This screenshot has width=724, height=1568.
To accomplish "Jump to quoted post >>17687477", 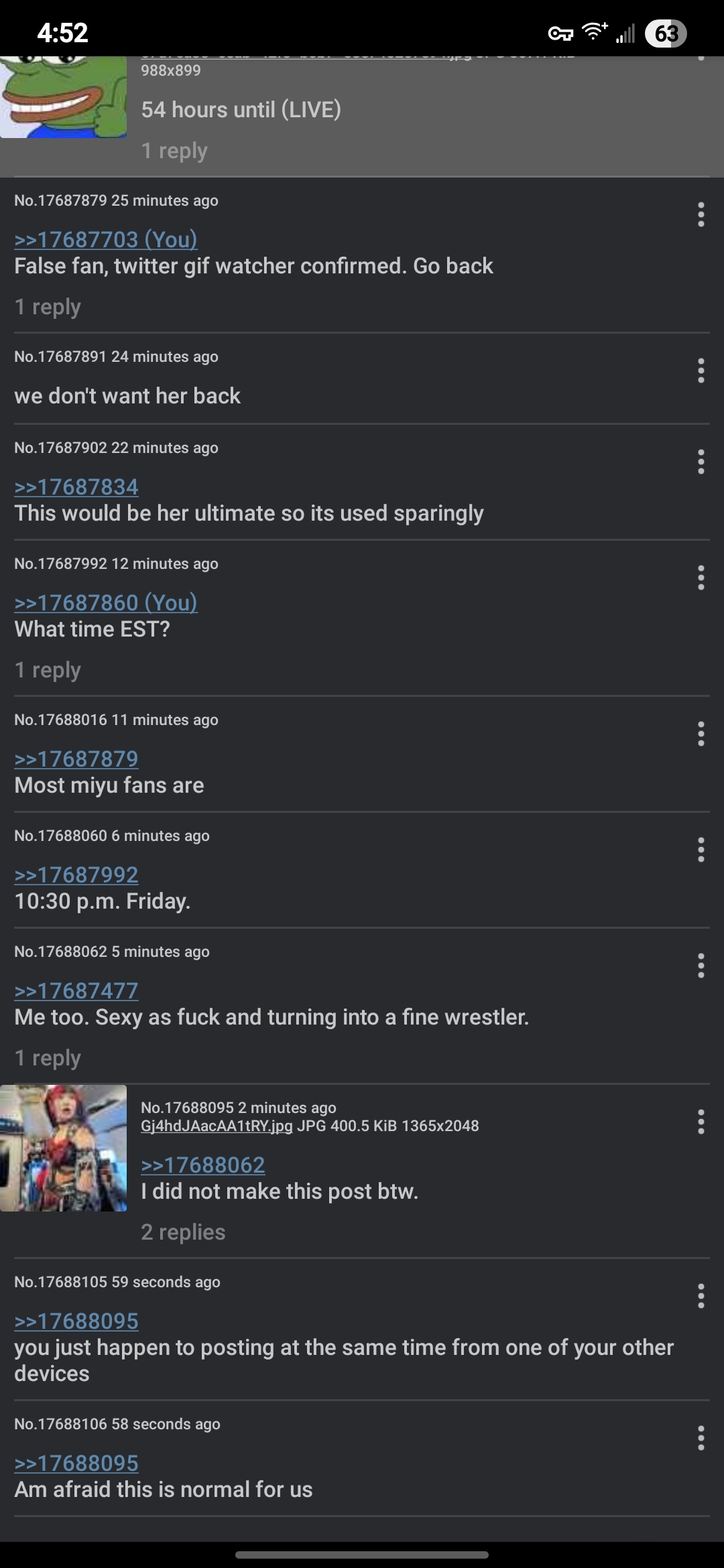I will tap(76, 990).
